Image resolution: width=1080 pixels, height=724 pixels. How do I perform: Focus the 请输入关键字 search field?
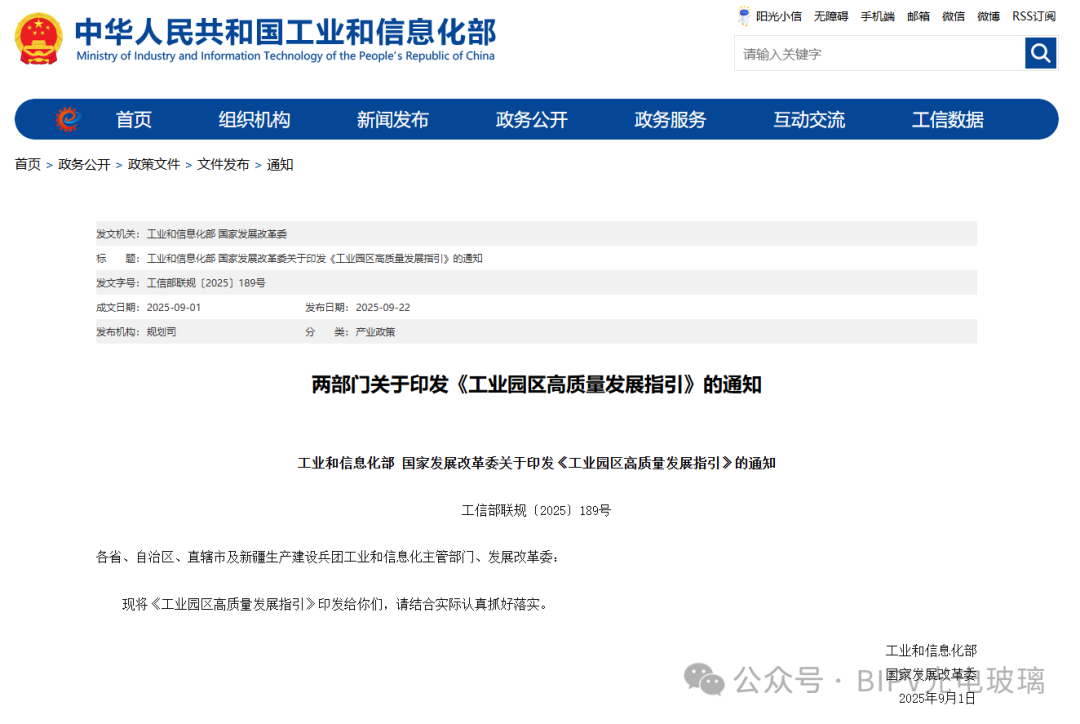pos(878,54)
